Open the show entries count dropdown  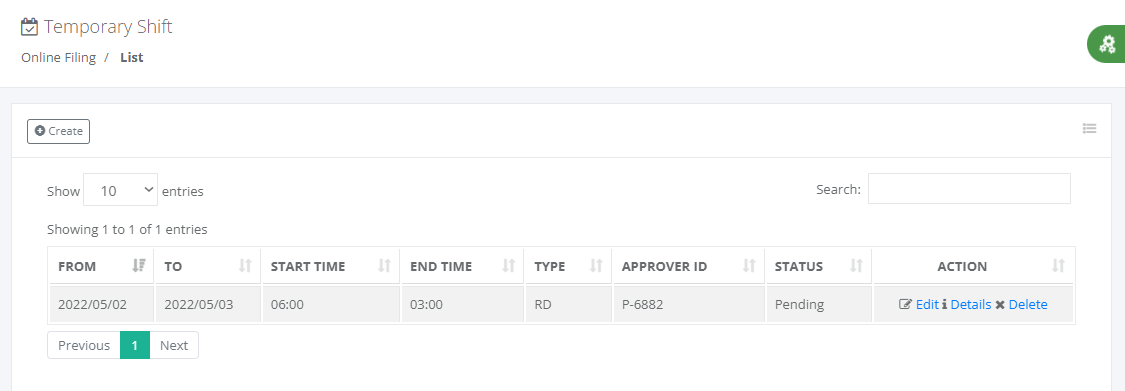[x=121, y=190]
